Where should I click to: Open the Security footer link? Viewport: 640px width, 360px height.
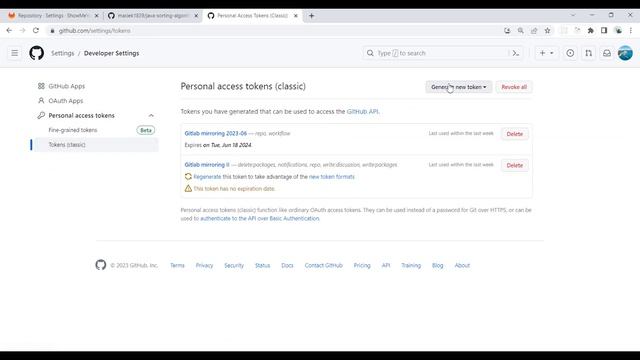tap(234, 265)
